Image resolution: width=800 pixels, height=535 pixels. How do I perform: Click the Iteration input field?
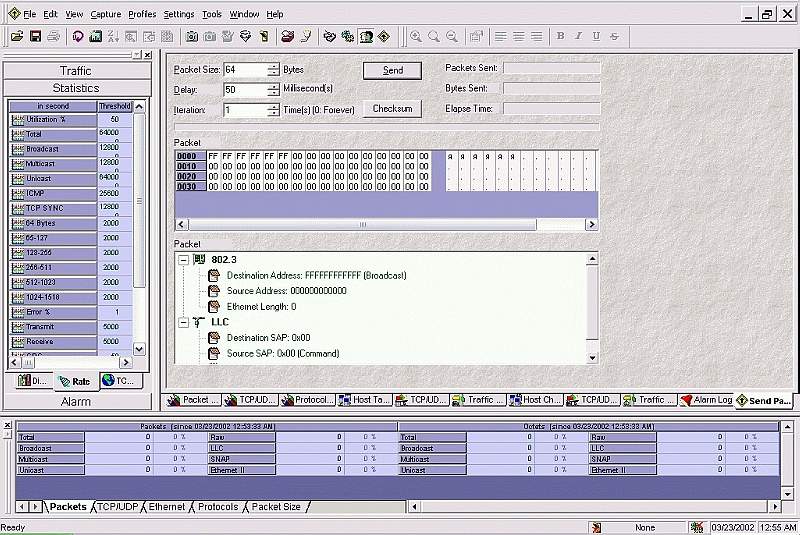(x=246, y=110)
